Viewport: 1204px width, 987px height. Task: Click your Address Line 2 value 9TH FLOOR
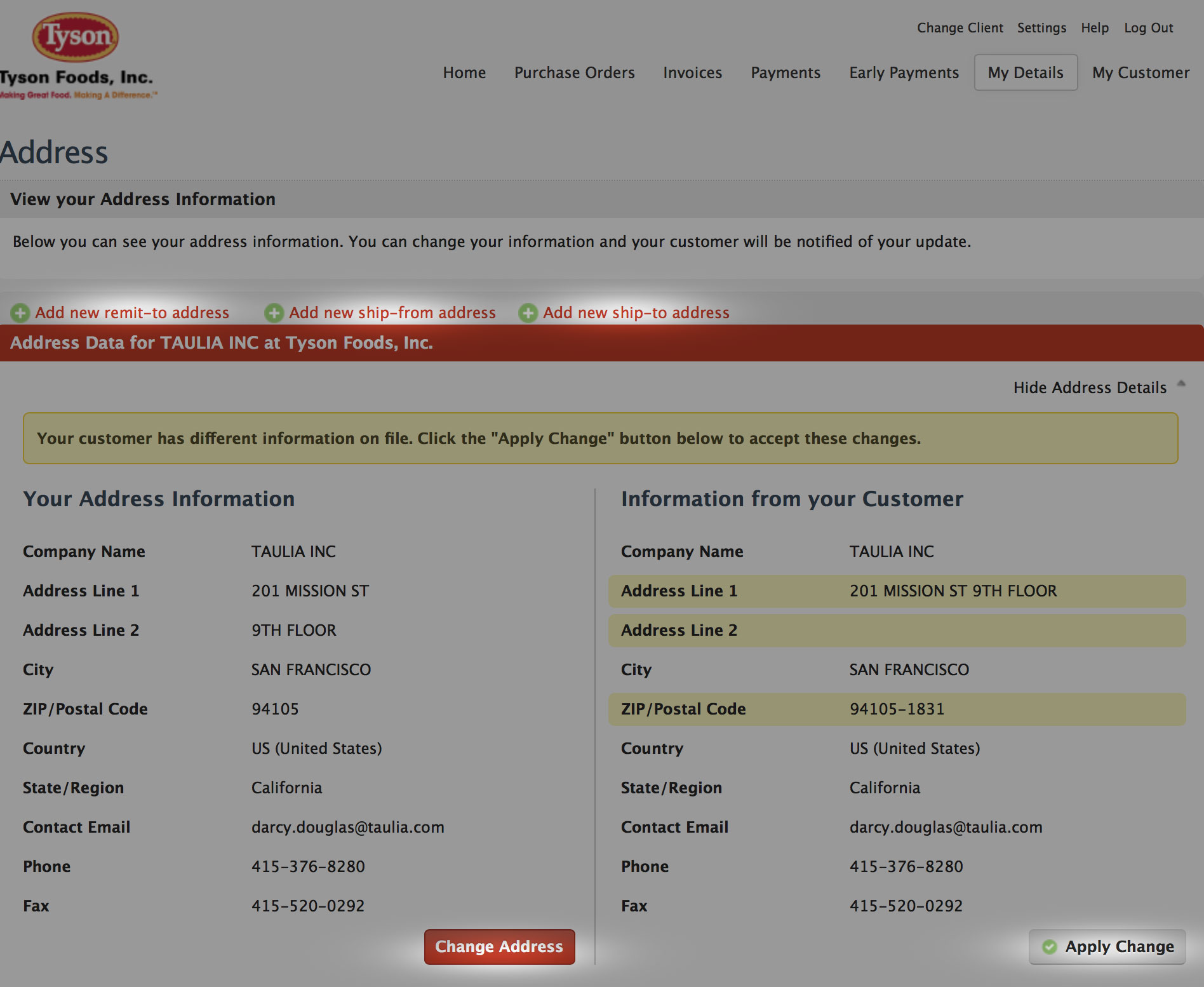(x=293, y=630)
